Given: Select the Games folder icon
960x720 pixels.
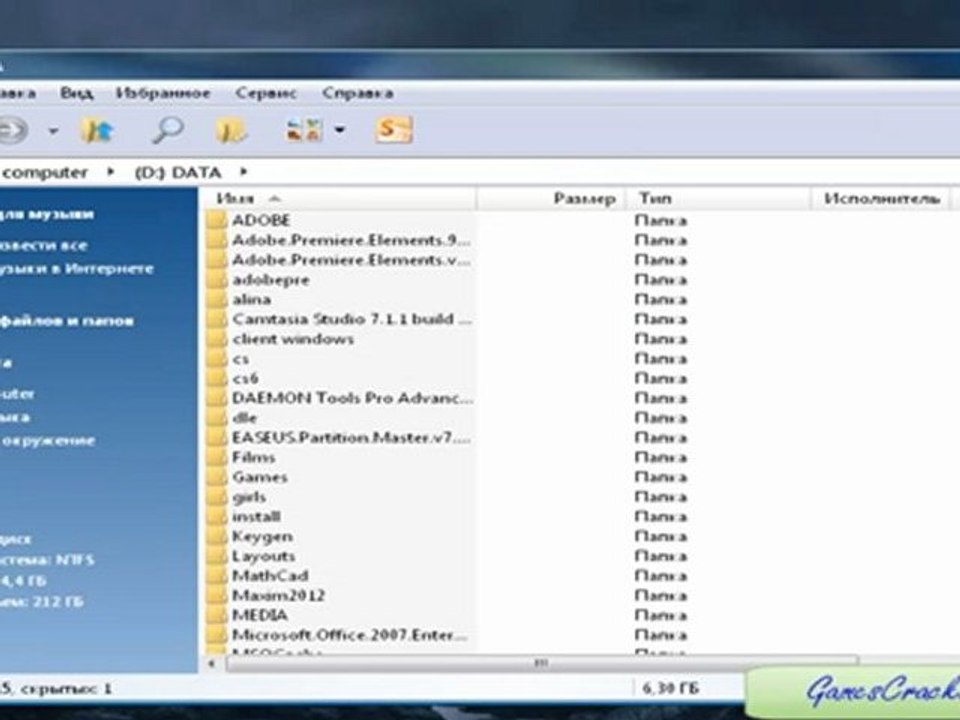Looking at the screenshot, I should [217, 477].
